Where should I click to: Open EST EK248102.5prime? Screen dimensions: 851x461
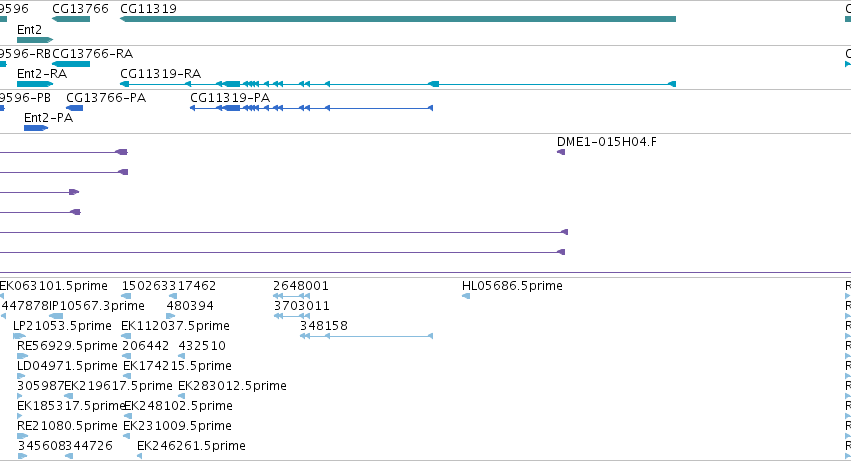tap(178, 406)
